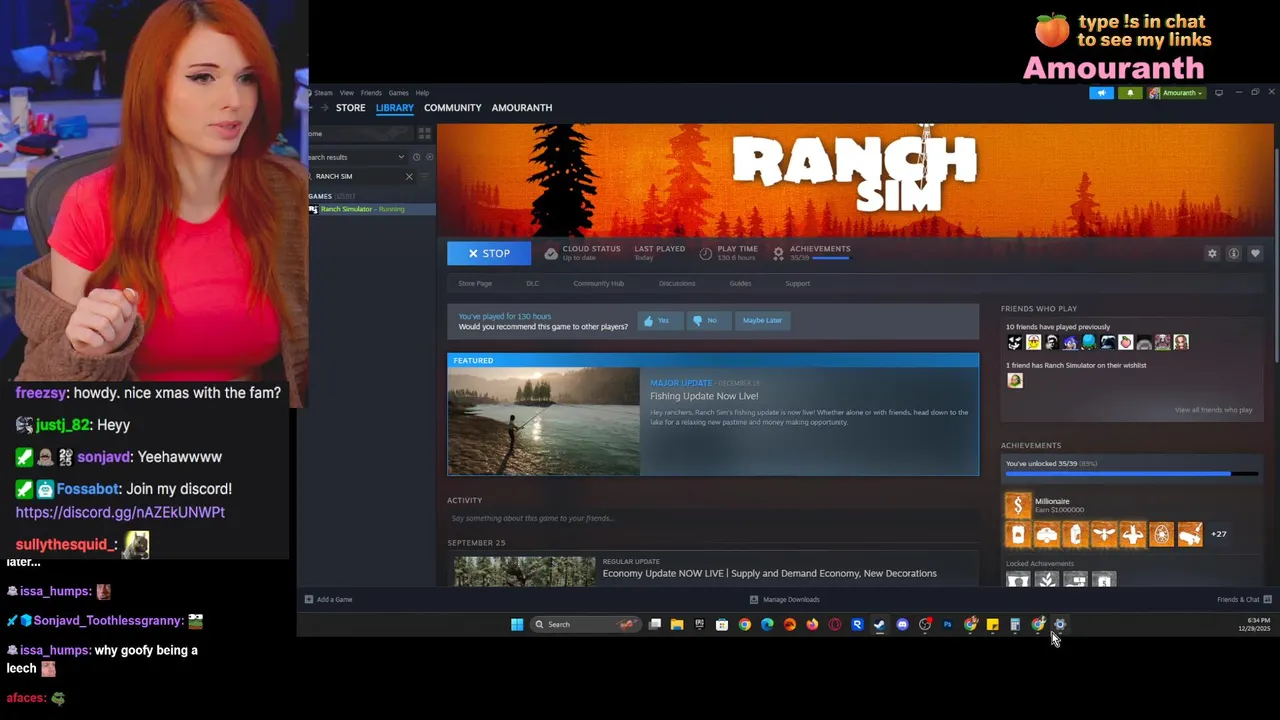The height and width of the screenshot is (720, 1280).
Task: Stop the running game
Action: click(489, 253)
